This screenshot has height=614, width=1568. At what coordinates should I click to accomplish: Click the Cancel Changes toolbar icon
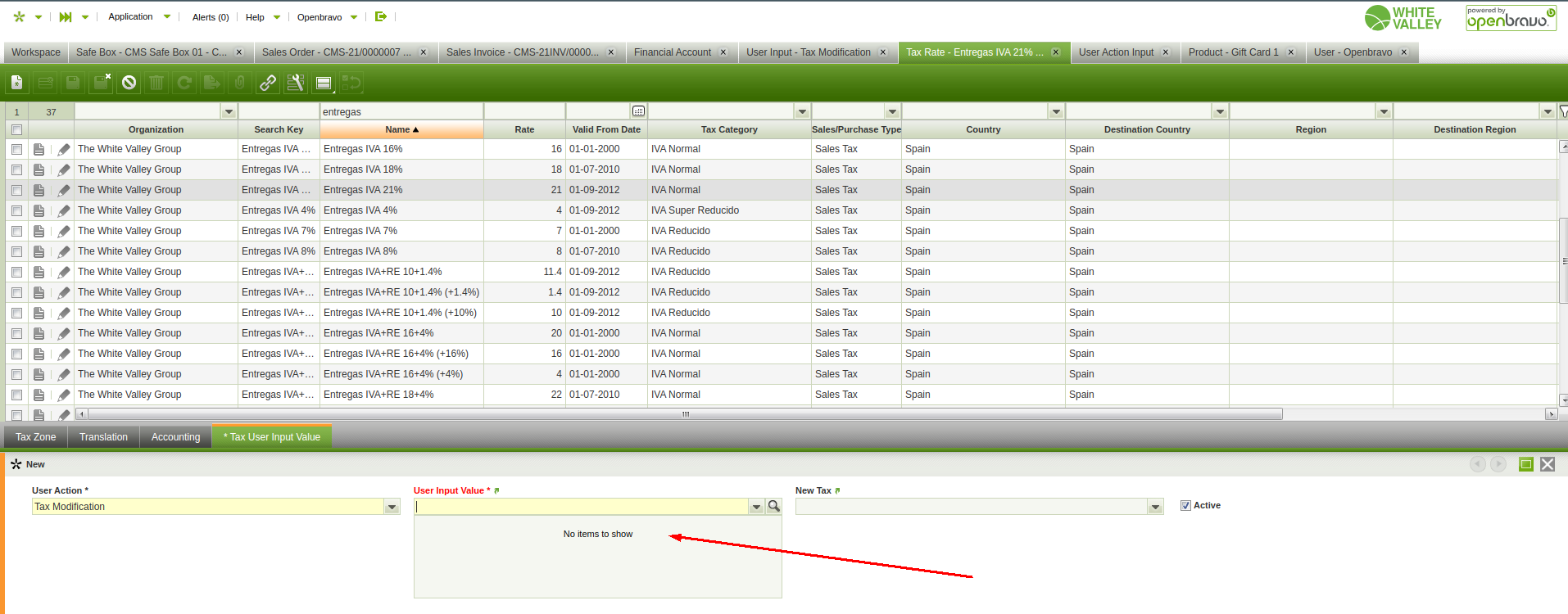click(x=129, y=83)
